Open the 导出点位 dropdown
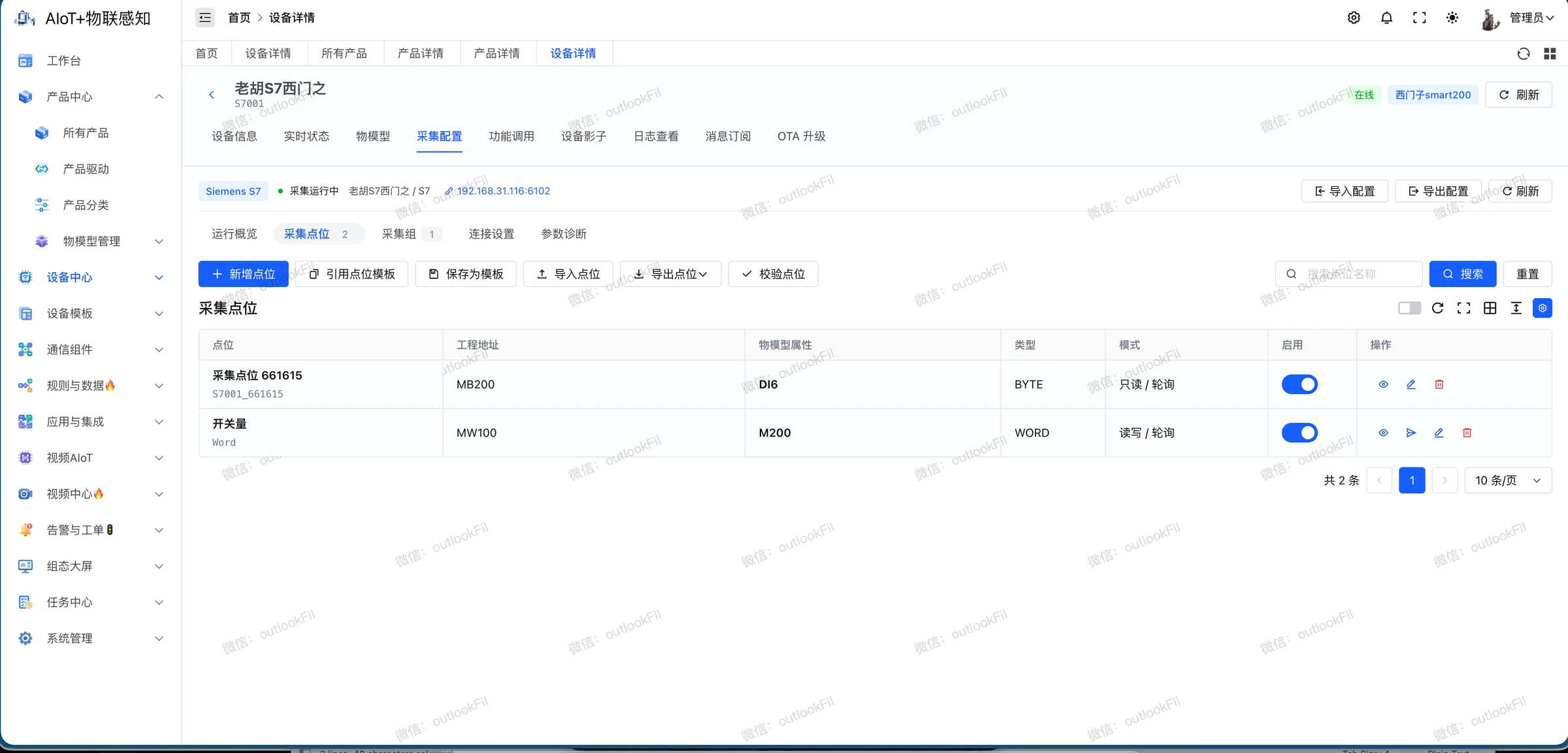 pyautogui.click(x=670, y=274)
